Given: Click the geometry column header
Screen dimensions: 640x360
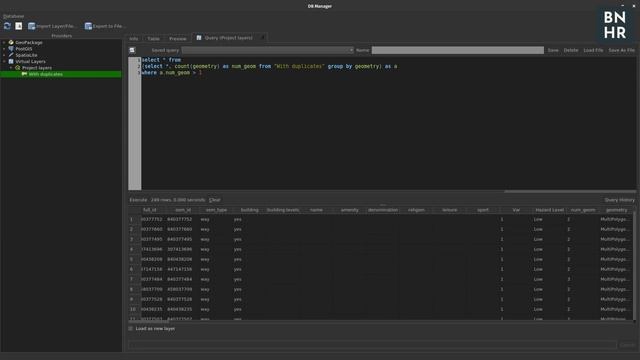Looking at the screenshot, I should 616,210.
